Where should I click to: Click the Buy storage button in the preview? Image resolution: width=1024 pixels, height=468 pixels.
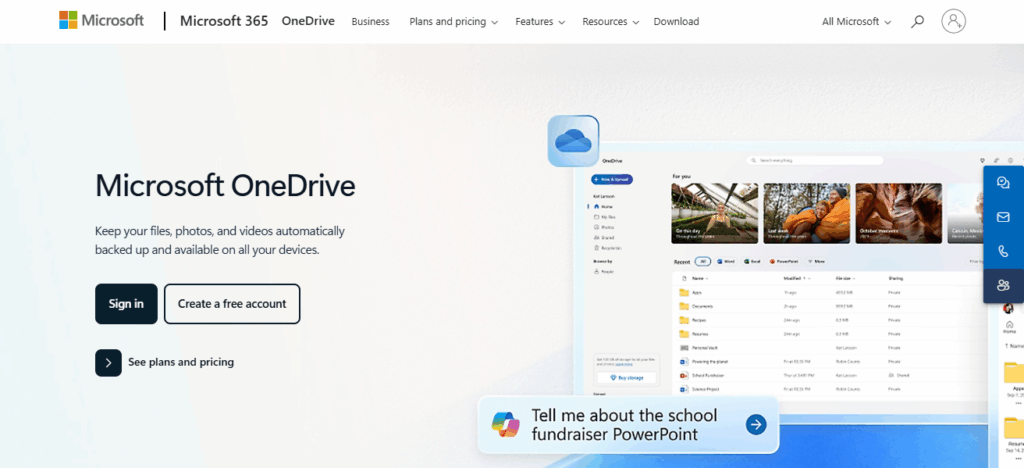627,378
